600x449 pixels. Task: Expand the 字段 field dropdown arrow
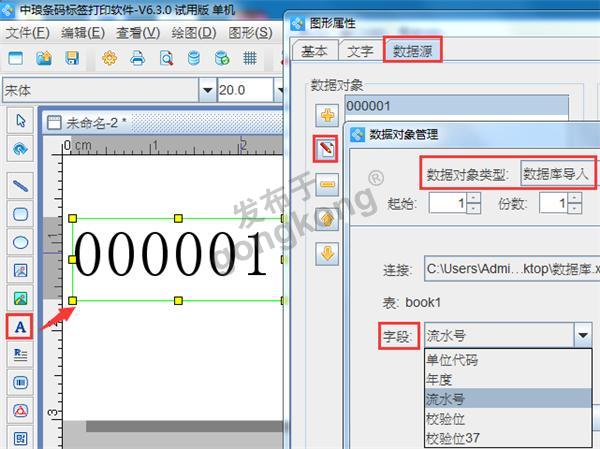[x=582, y=335]
